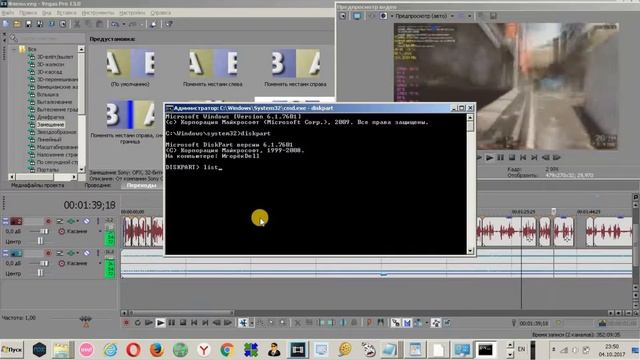
Task: Solo audio track 1
Action: click(x=98, y=221)
